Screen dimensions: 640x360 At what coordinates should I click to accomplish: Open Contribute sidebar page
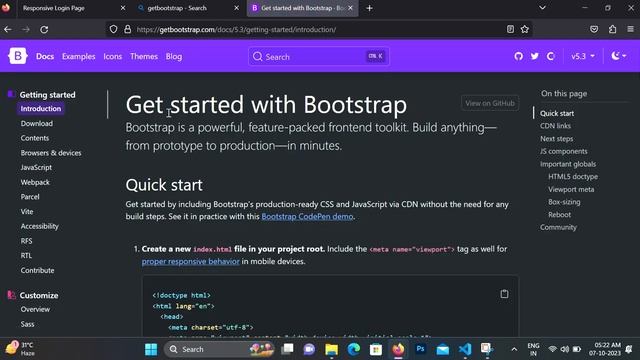38,270
